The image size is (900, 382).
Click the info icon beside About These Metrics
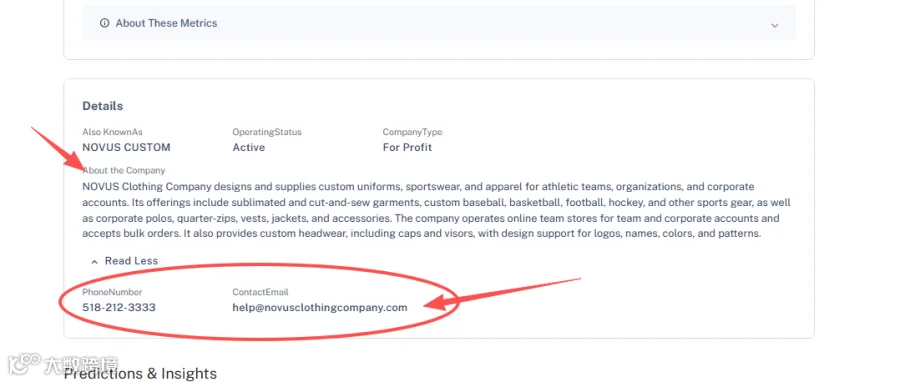coord(104,24)
